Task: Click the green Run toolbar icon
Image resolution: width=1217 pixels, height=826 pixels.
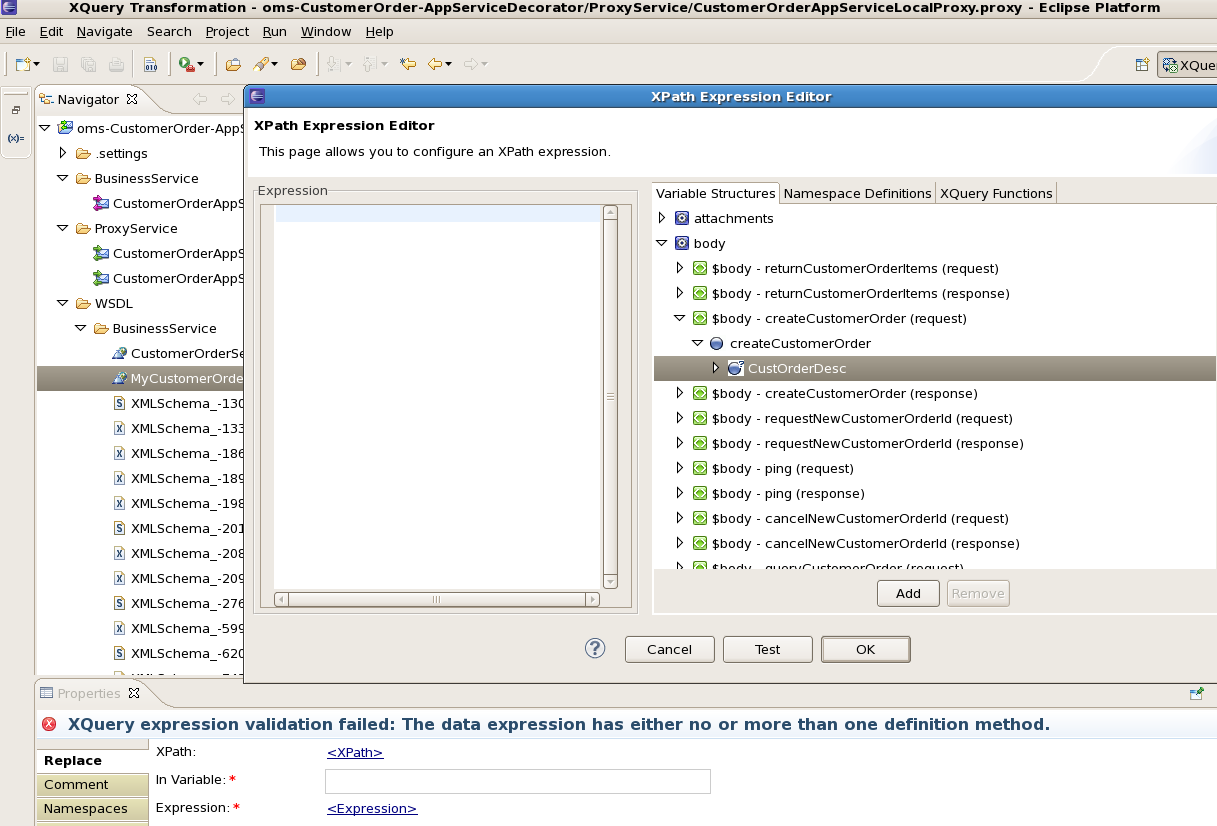Action: coord(185,64)
